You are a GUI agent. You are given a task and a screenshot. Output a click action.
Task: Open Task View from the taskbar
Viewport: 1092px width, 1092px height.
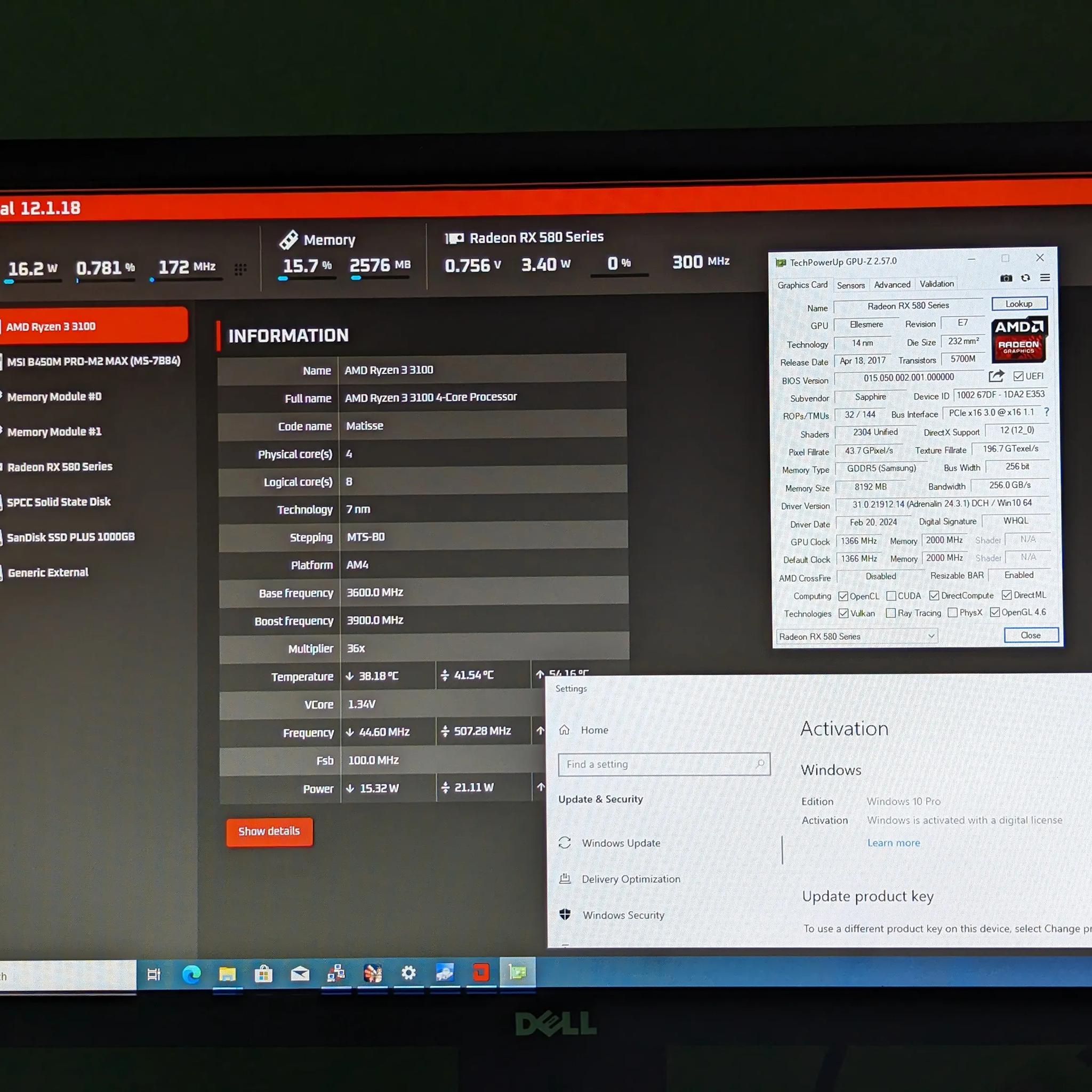[x=154, y=974]
